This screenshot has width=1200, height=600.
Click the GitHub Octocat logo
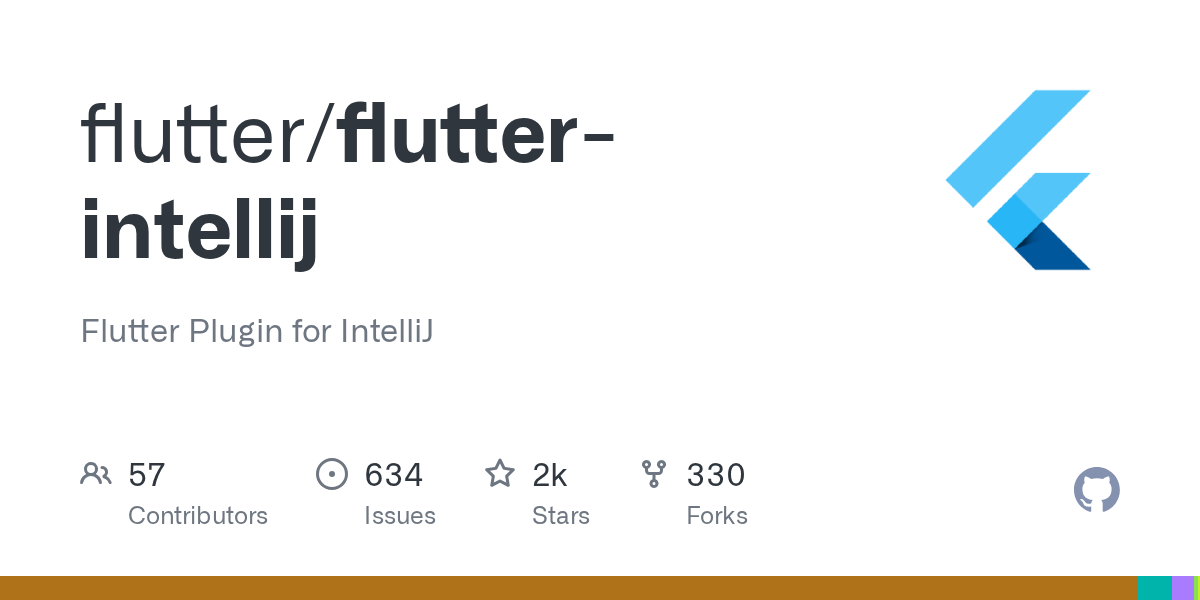tap(1096, 491)
